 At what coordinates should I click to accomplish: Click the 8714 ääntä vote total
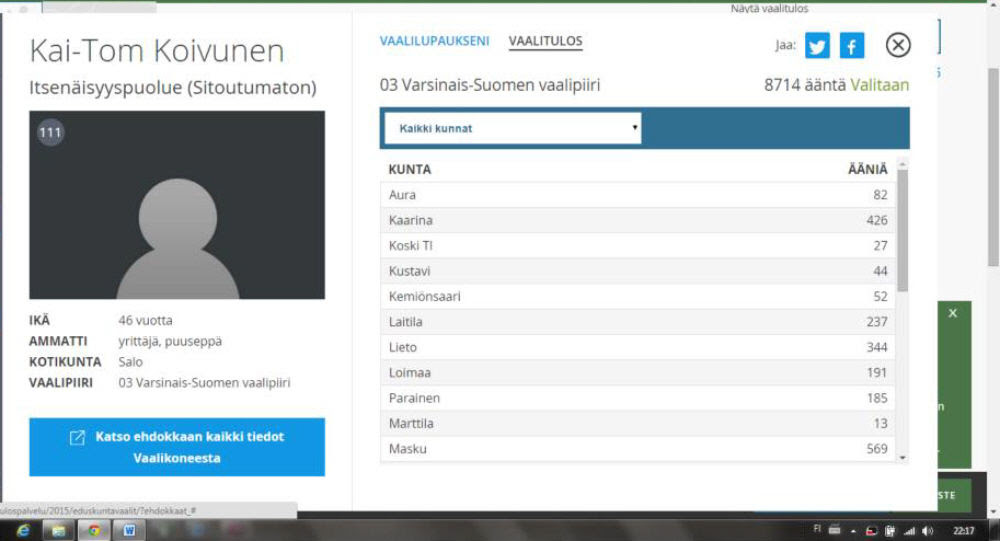pyautogui.click(x=805, y=85)
